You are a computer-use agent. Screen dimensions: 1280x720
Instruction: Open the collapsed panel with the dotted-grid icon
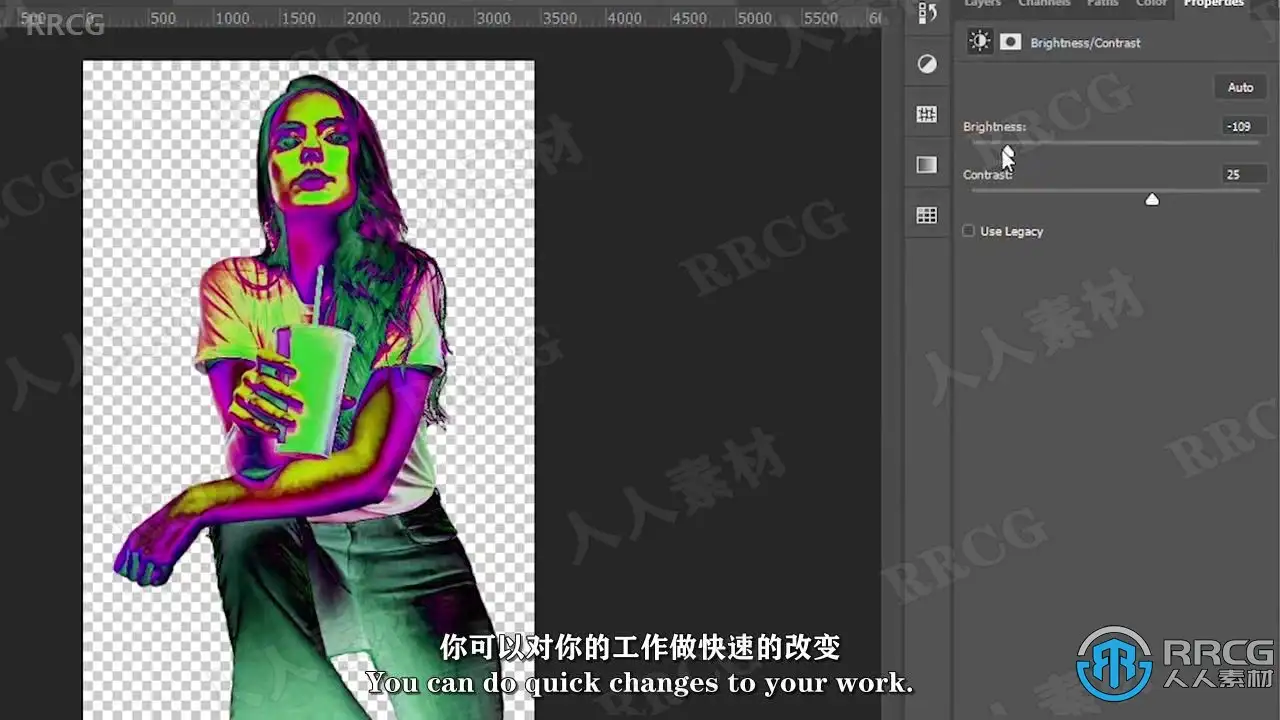927,114
